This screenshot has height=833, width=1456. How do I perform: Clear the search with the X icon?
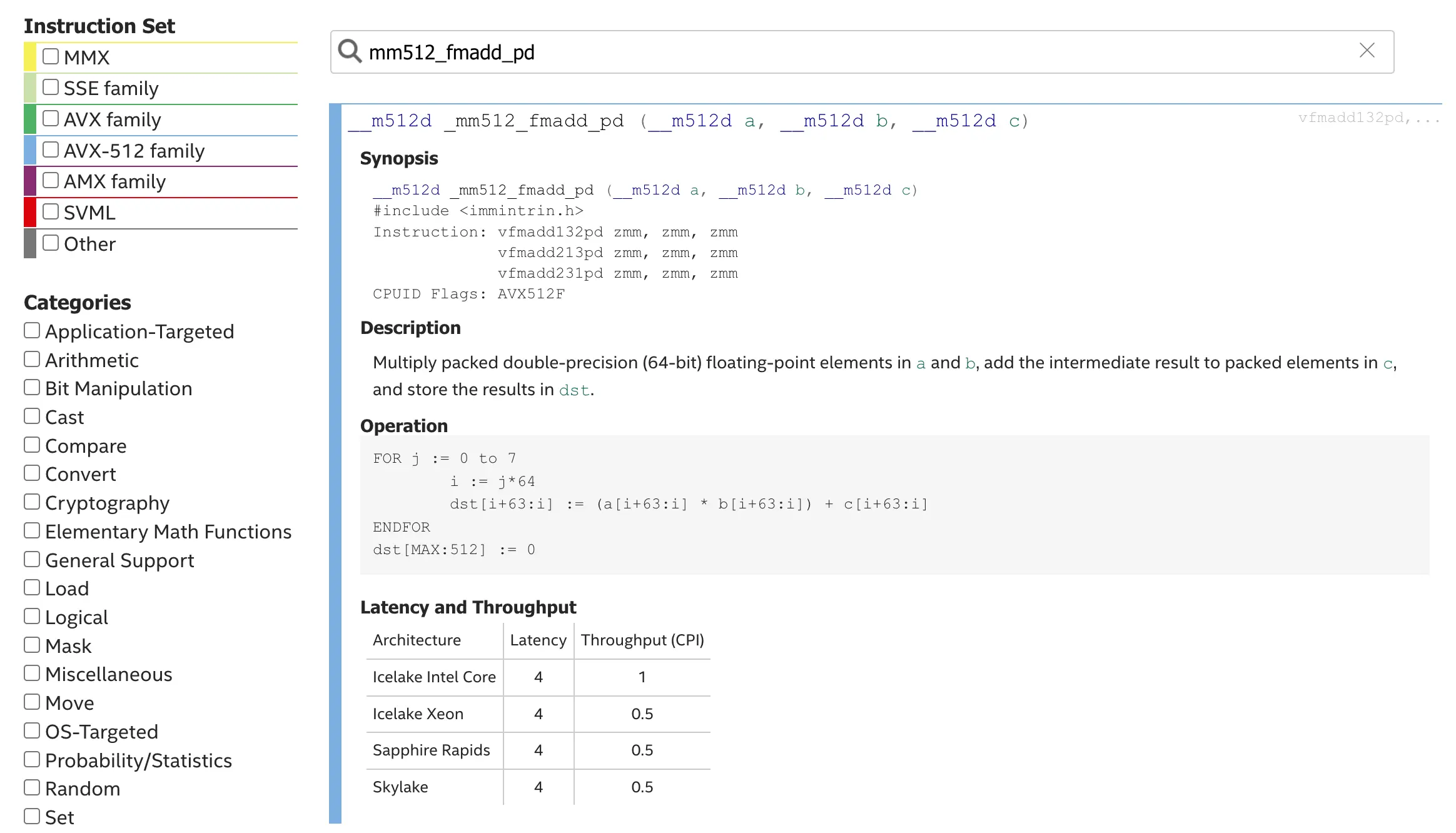(x=1367, y=51)
